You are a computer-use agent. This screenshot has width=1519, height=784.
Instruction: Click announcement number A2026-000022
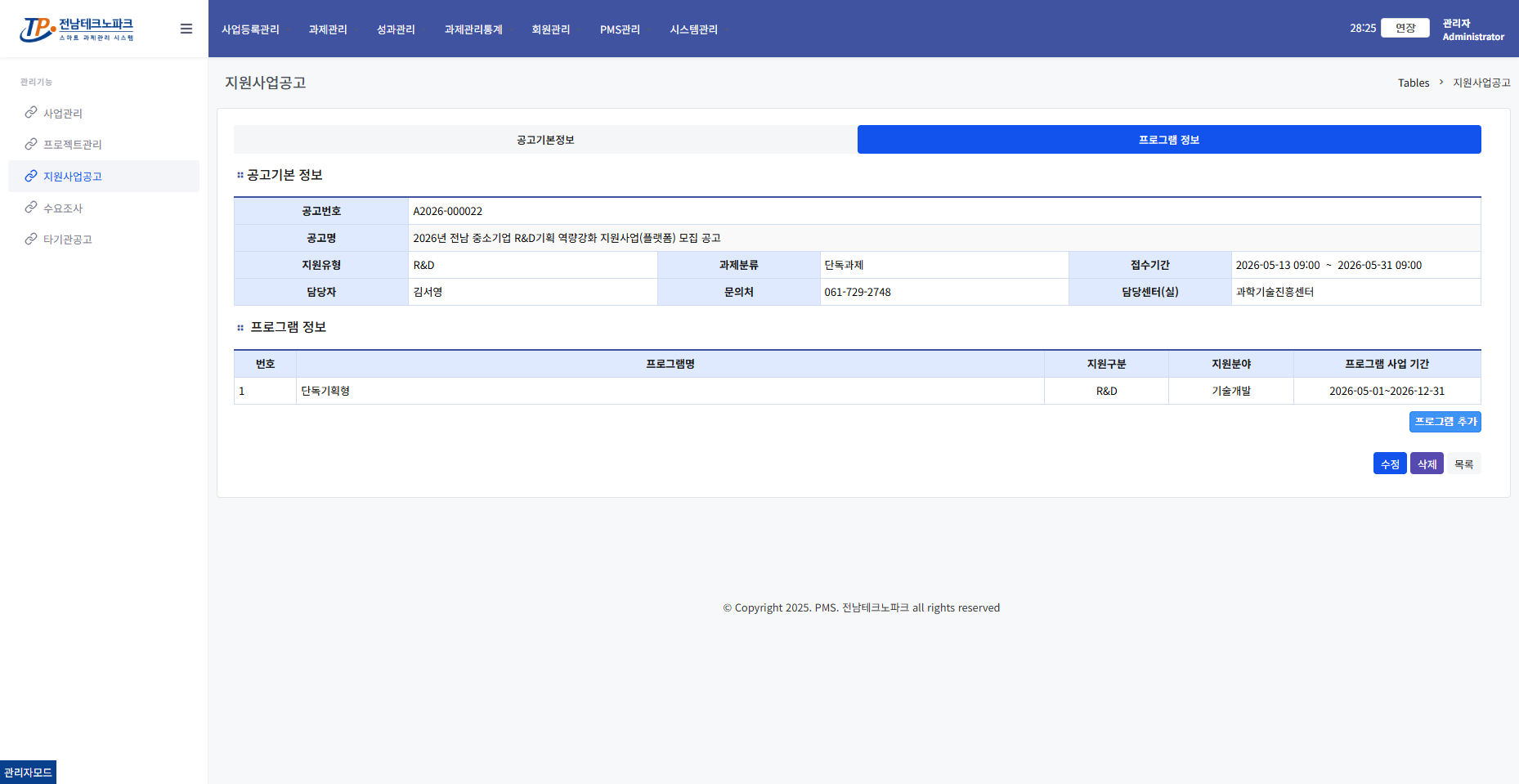[448, 211]
